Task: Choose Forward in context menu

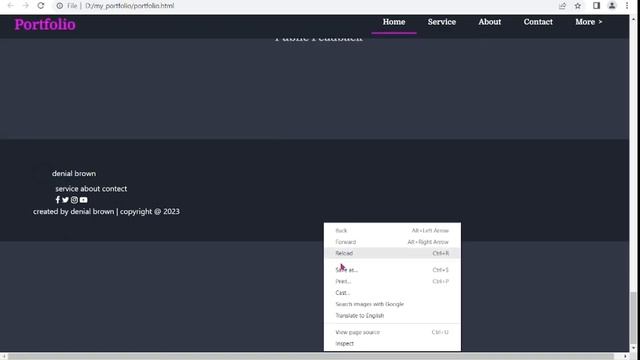Action: pyautogui.click(x=392, y=242)
